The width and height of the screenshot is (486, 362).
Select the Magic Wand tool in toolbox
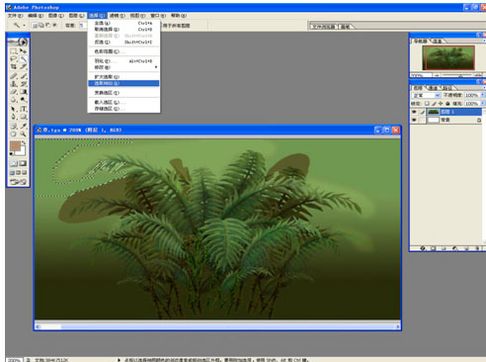23,59
